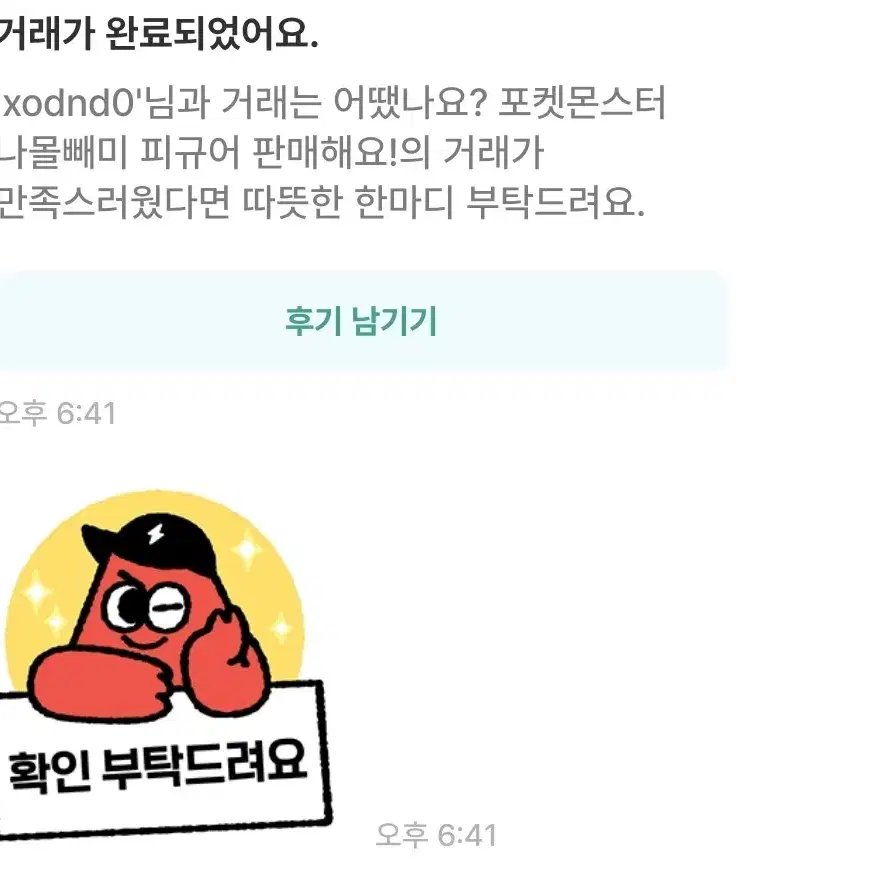The width and height of the screenshot is (885, 885).
Task: Click the lightning bolt on the black cap
Action: click(156, 533)
